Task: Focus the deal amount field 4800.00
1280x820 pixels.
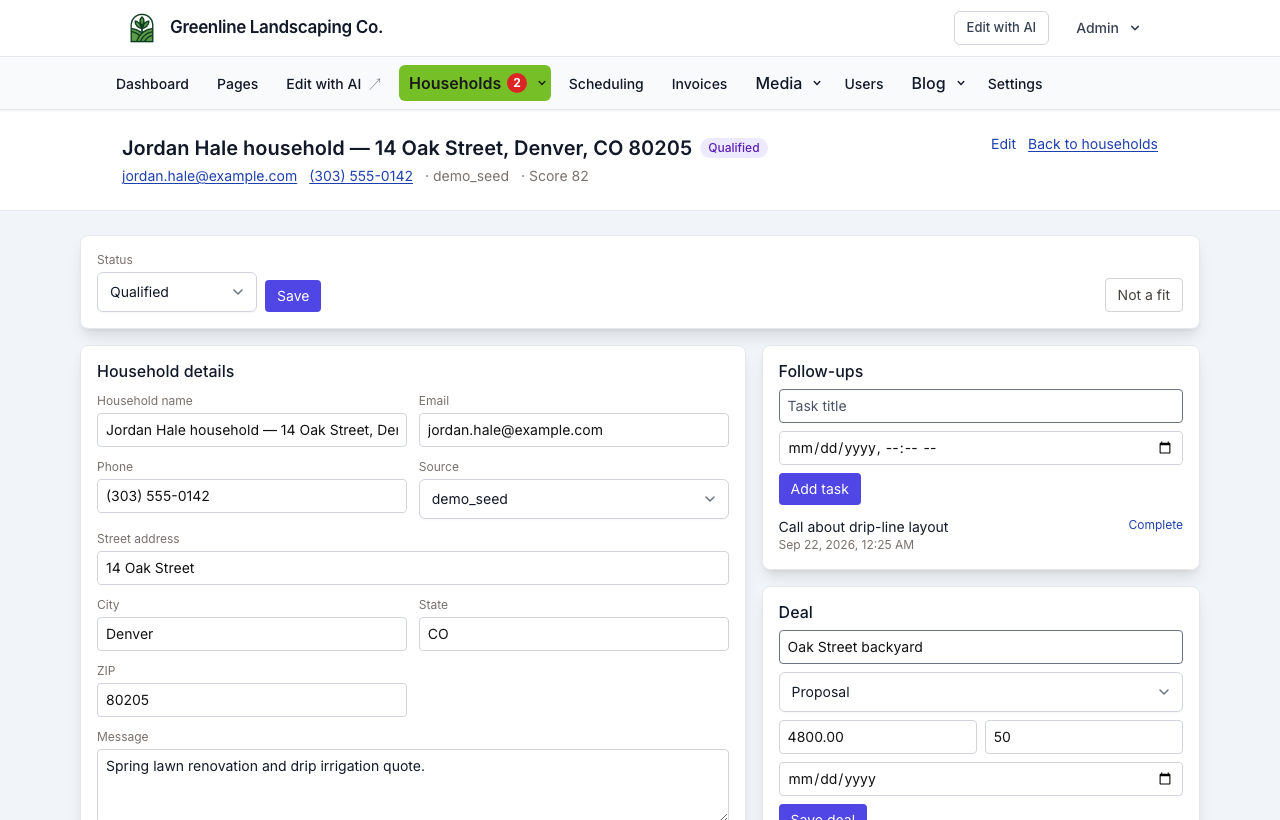Action: click(878, 737)
